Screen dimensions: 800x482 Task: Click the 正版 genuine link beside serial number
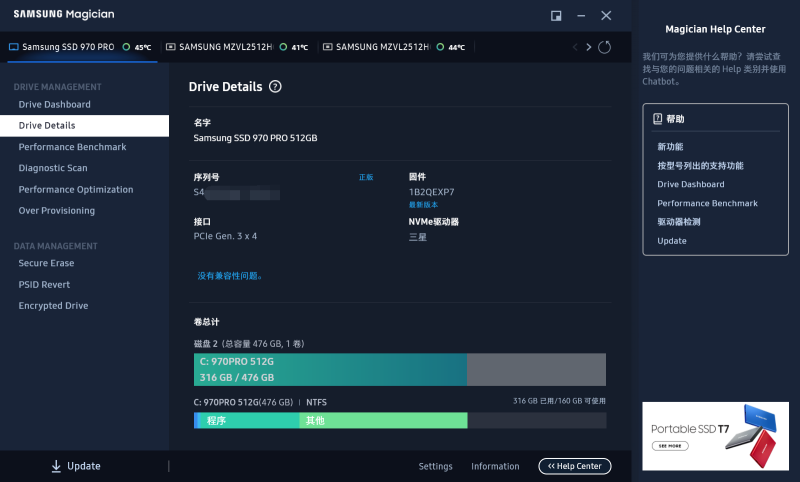[366, 177]
